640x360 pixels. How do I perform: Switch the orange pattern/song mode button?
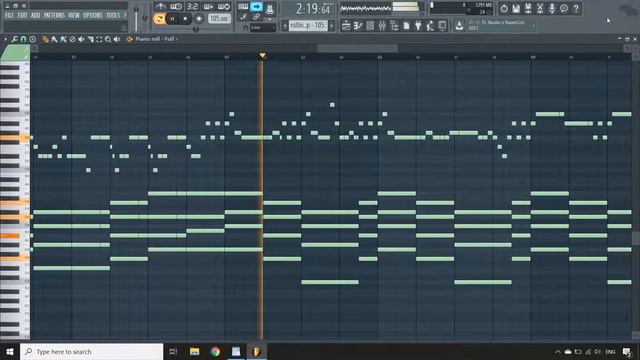[x=159, y=19]
